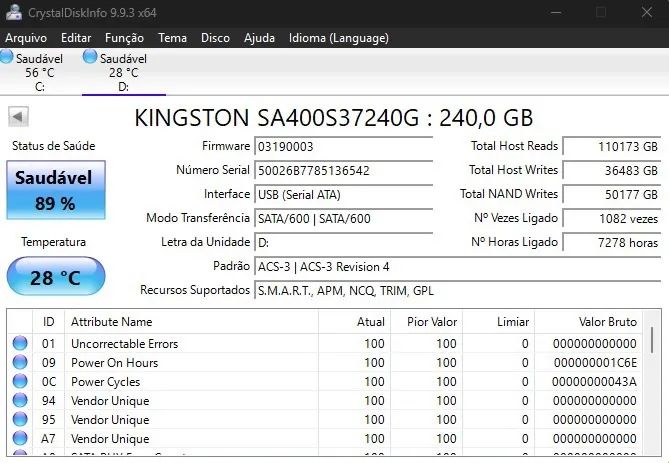This screenshot has height=463, width=669.
Task: Close the CrystalDiskInfo window
Action: 647,12
